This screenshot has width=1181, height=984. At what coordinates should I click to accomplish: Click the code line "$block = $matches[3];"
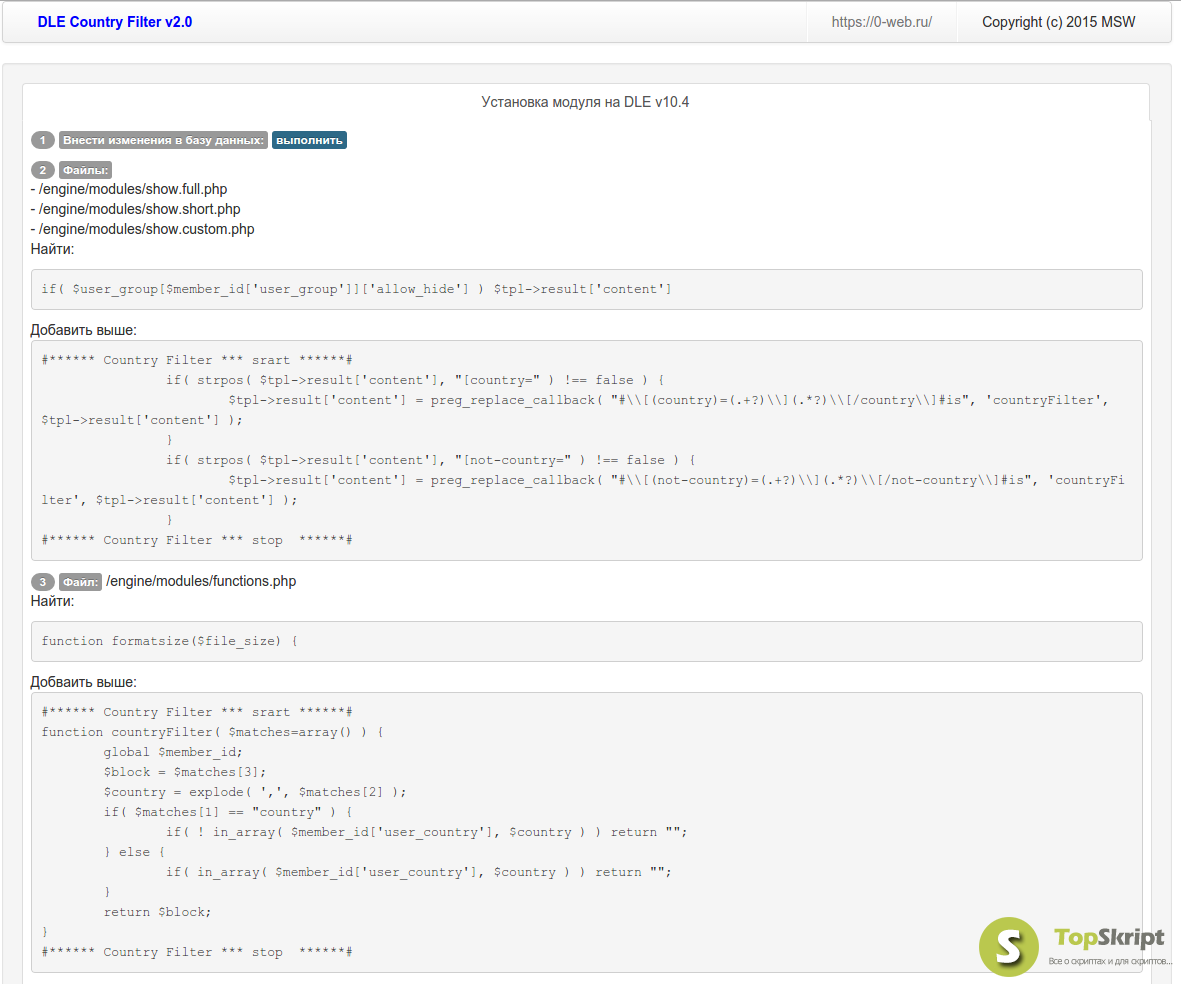185,772
